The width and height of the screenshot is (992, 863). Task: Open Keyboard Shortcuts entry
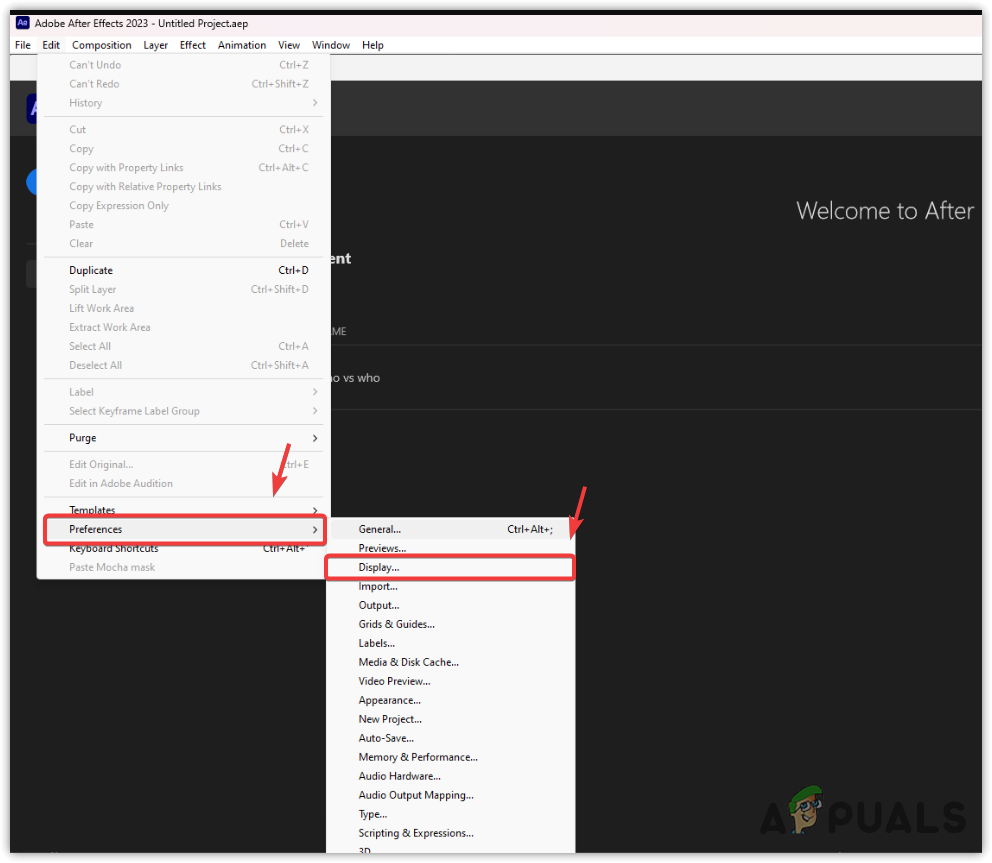[183, 549]
